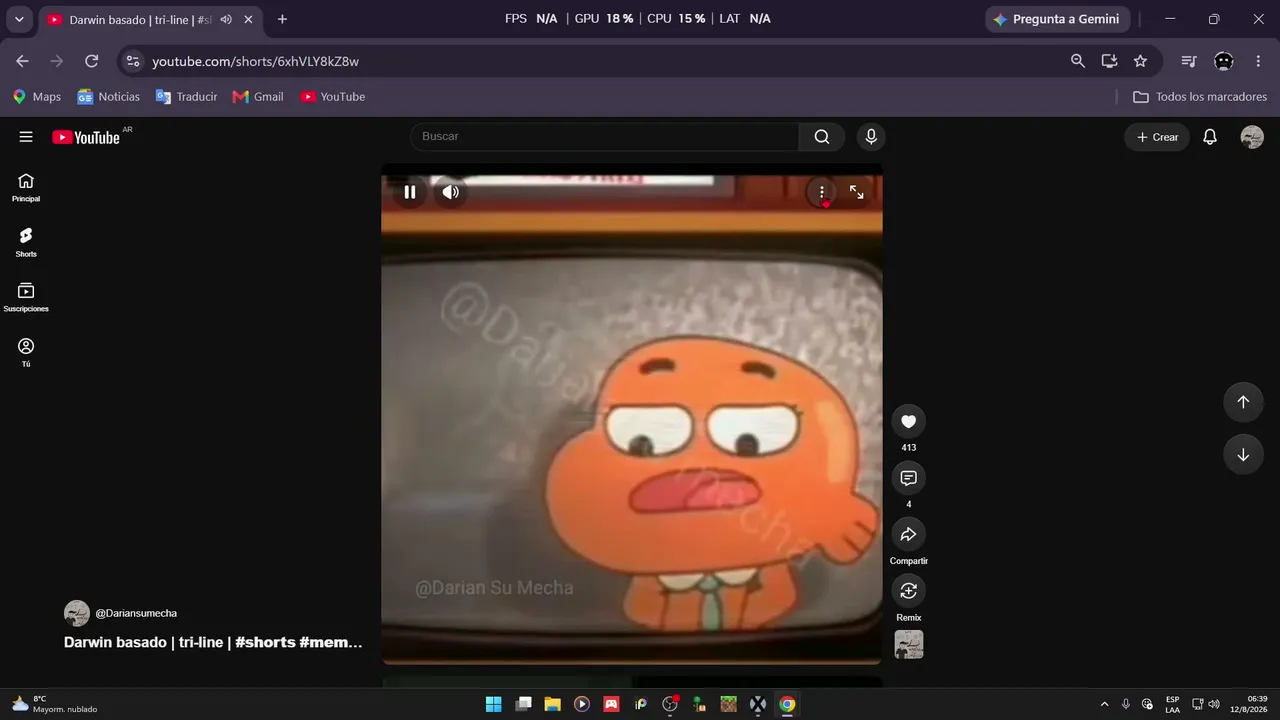Open the Chrome profile avatar
Image resolution: width=1280 pixels, height=720 pixels.
tap(1224, 61)
